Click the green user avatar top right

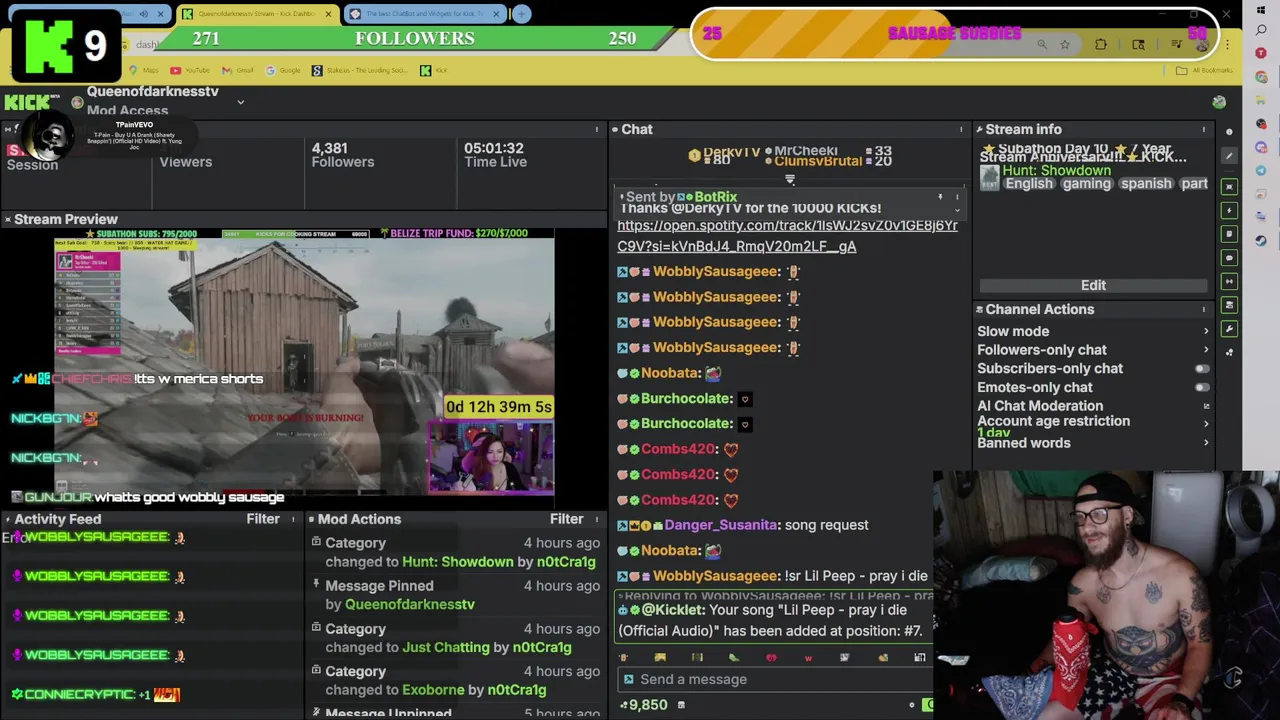tap(1219, 102)
